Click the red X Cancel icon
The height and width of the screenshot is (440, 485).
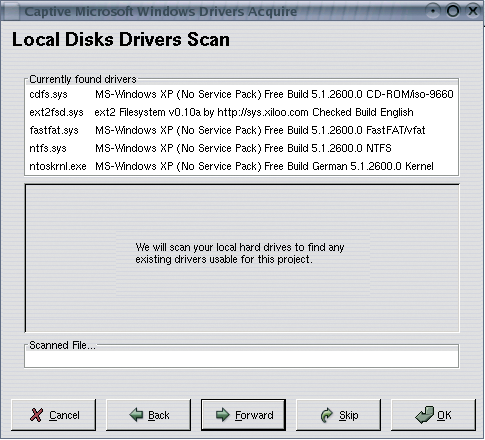(x=36, y=415)
